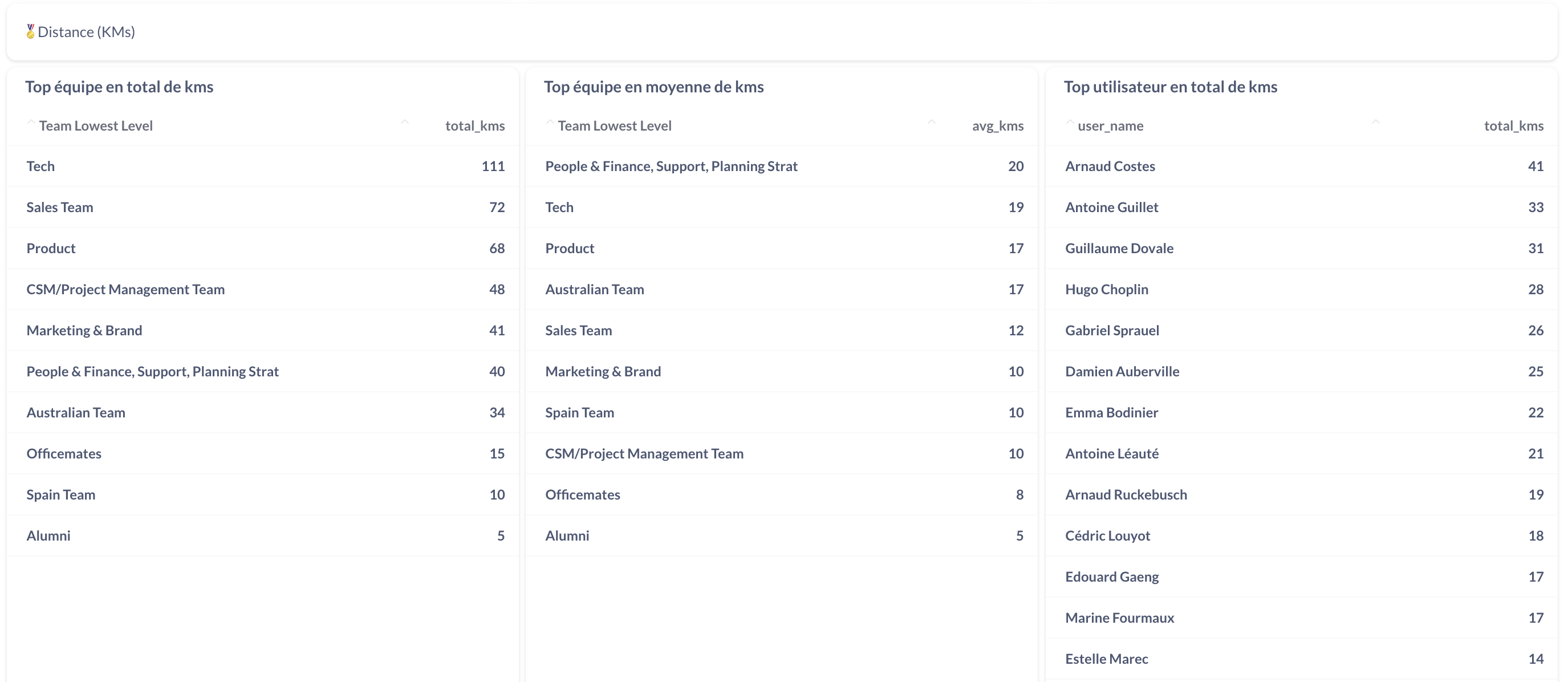Click sort arrow left of user_name header
Viewport: 1568px width, 682px height.
click(x=1070, y=123)
